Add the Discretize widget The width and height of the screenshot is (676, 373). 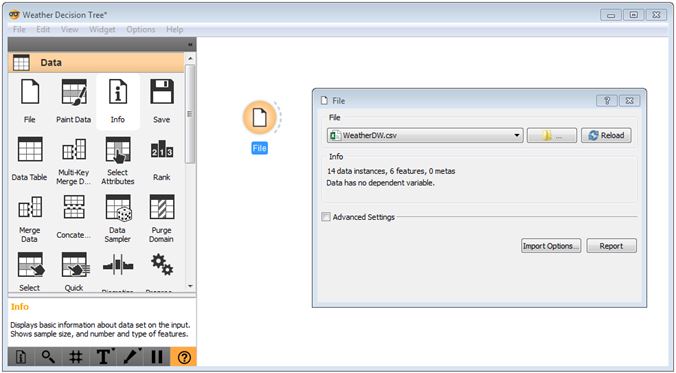(118, 272)
